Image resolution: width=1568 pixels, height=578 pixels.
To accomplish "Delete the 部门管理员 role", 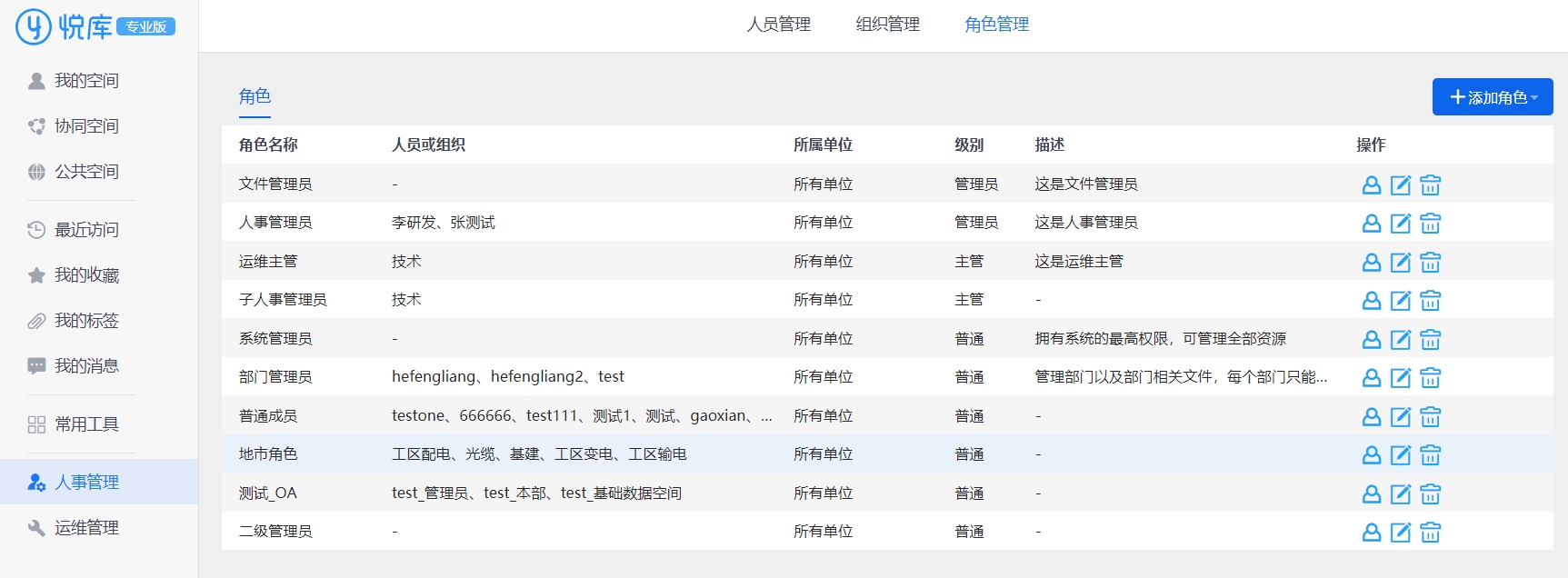I will click(1430, 378).
